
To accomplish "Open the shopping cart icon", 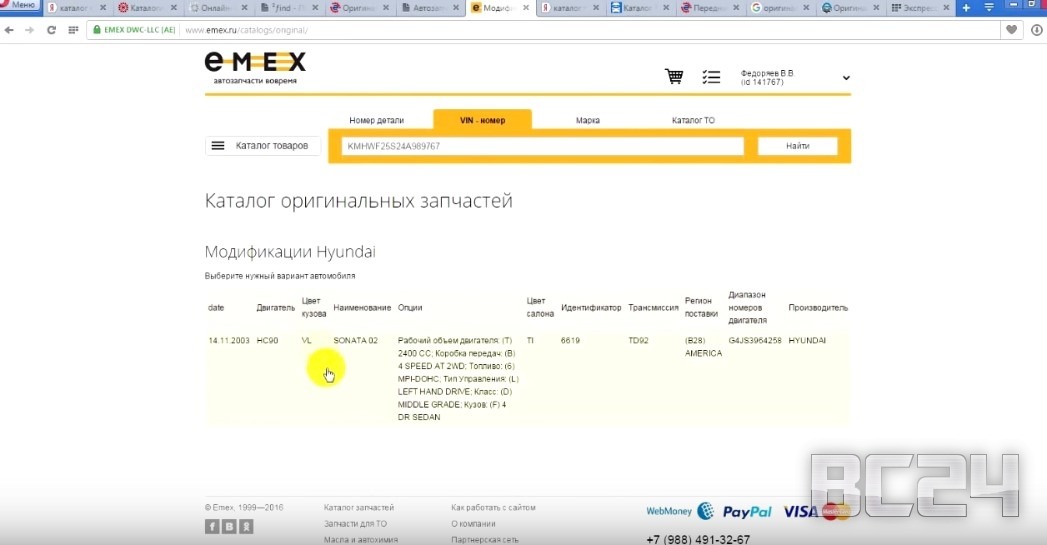I will pyautogui.click(x=674, y=77).
